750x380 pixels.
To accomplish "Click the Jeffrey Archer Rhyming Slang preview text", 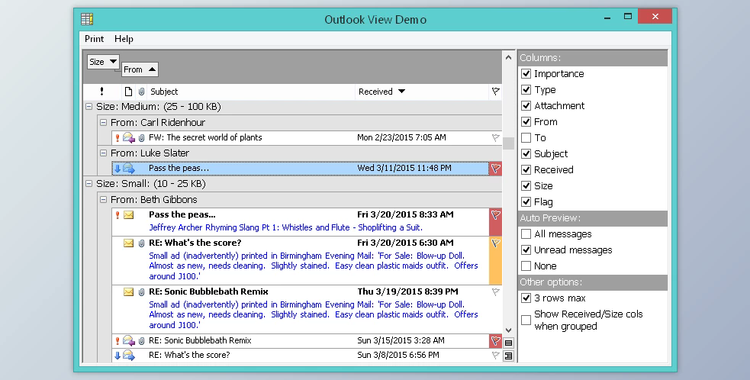I will (286, 228).
